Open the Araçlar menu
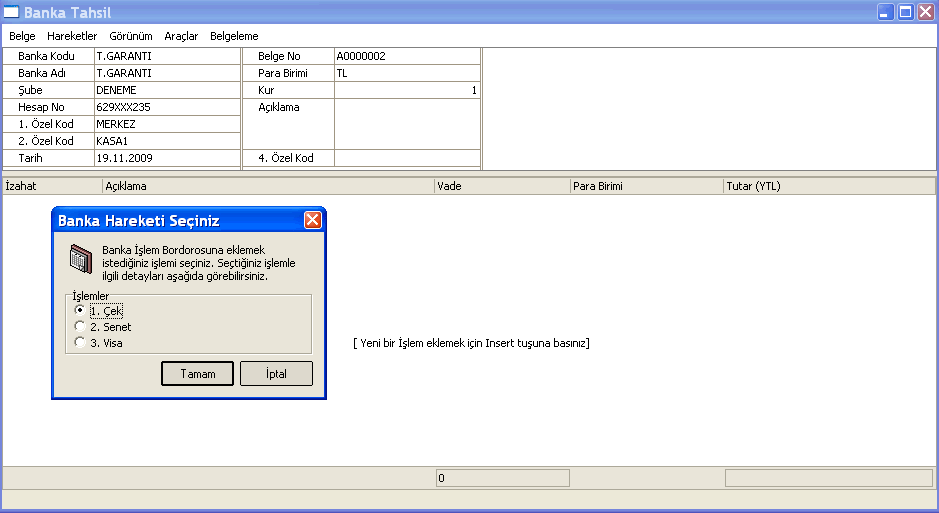Image resolution: width=939 pixels, height=513 pixels. coord(181,36)
